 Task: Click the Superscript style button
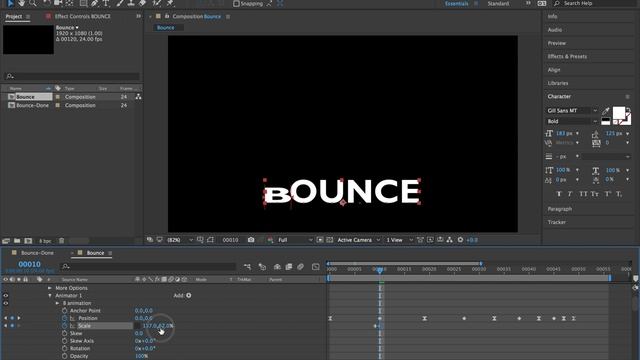coord(607,194)
